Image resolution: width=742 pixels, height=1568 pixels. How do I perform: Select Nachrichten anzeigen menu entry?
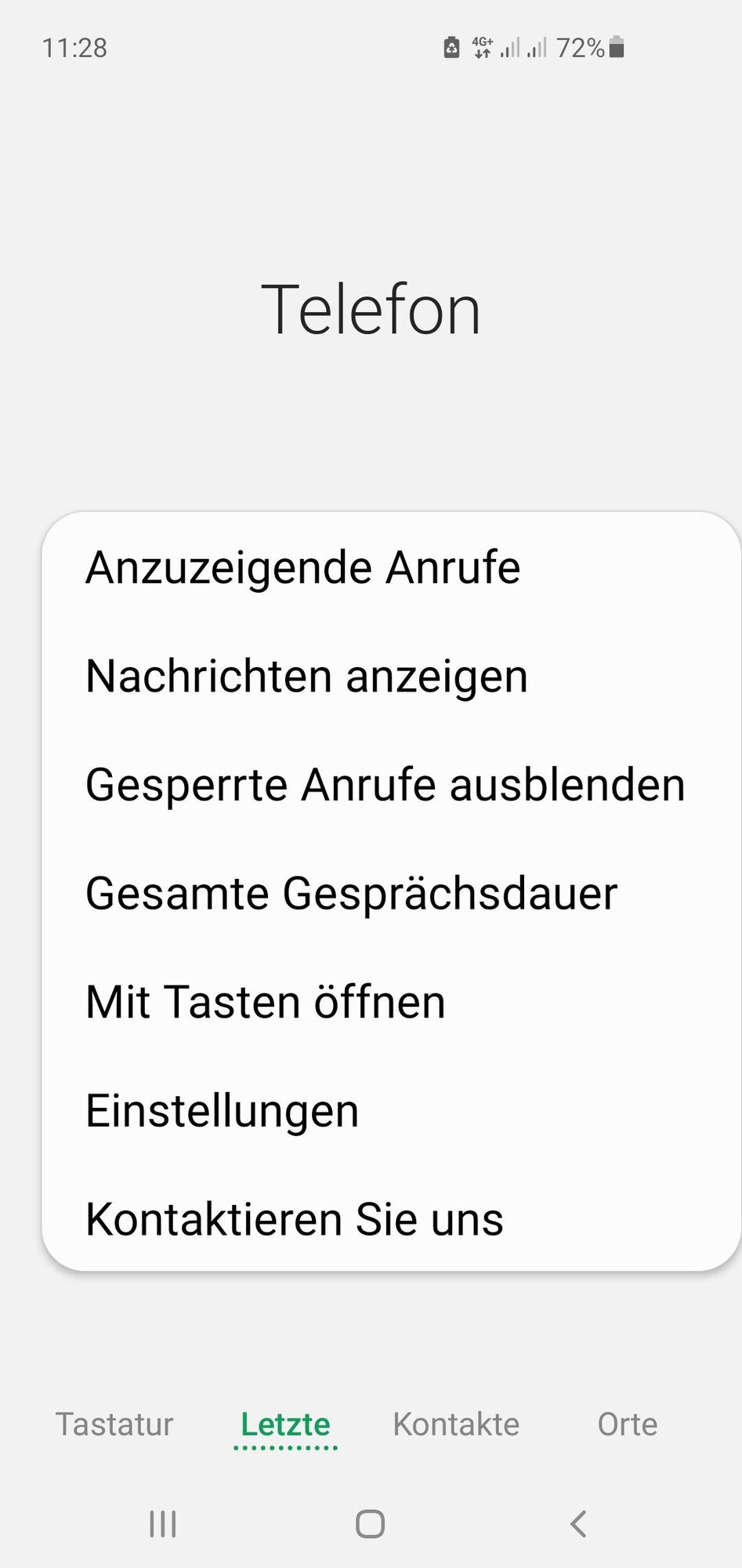pos(391,676)
